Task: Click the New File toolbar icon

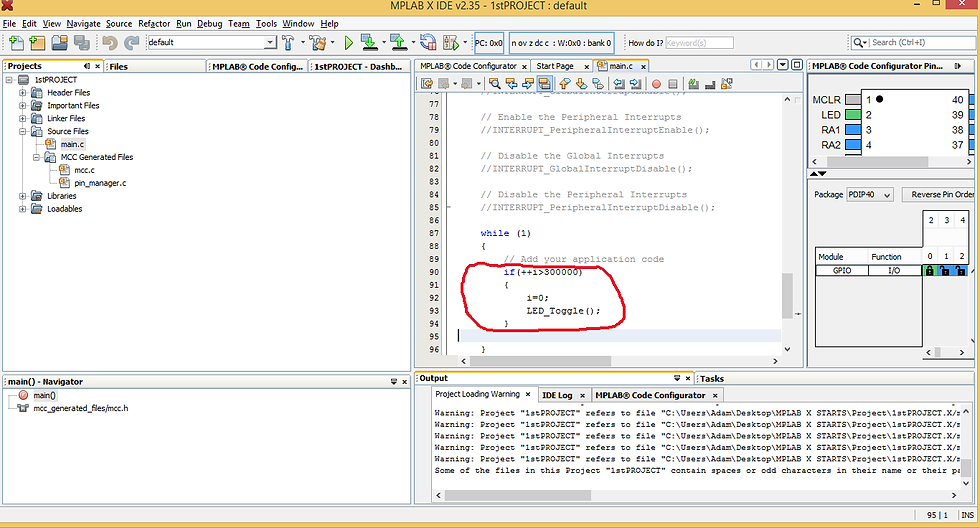Action: point(17,42)
